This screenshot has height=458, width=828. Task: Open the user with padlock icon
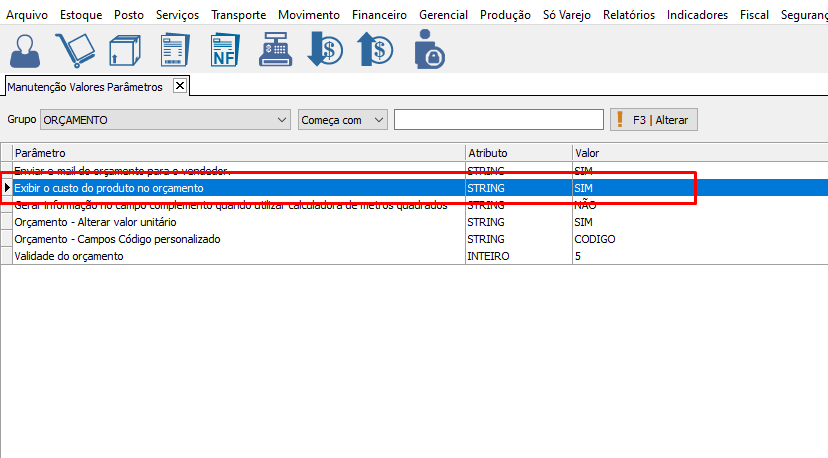point(429,50)
